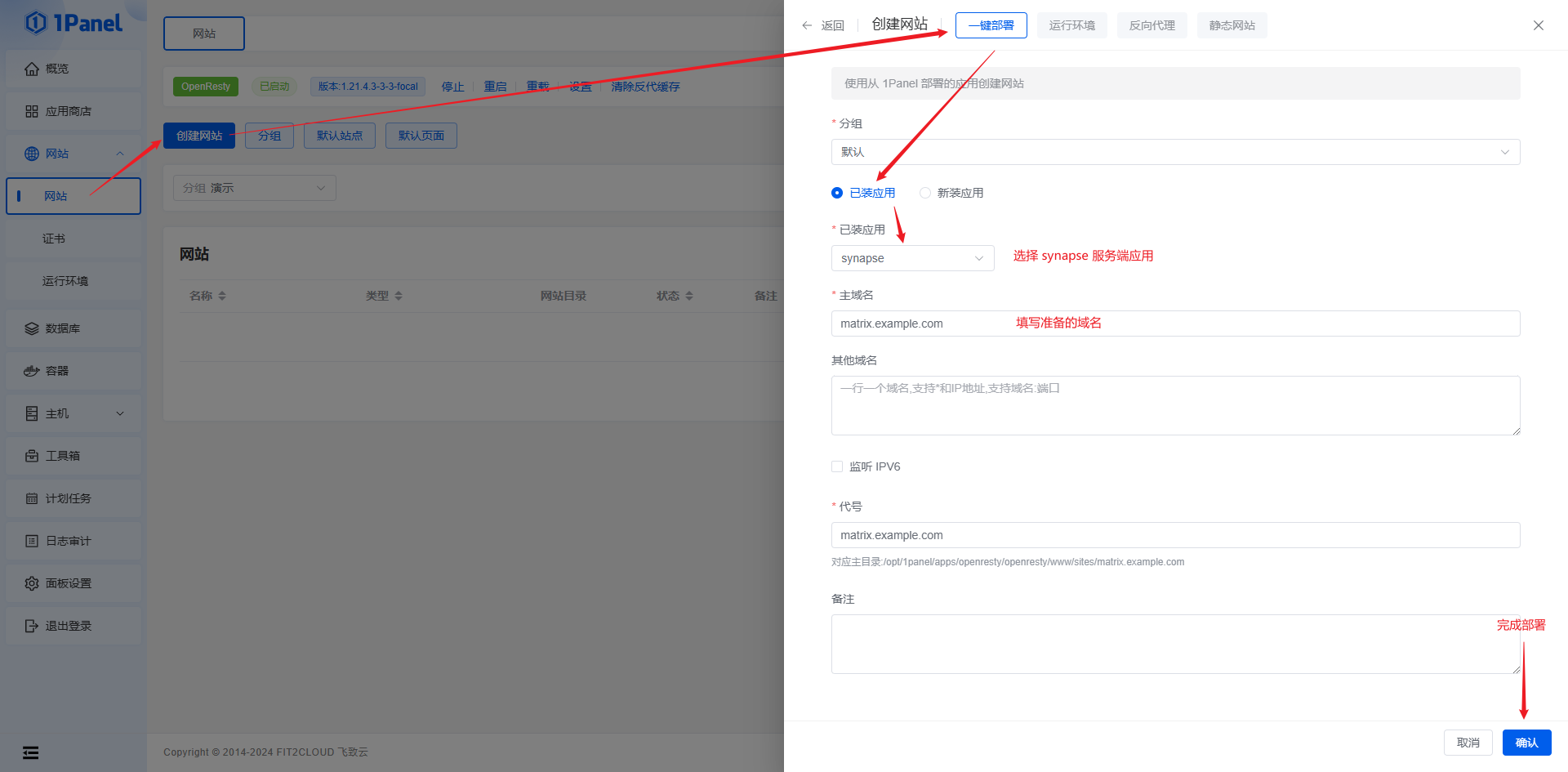Image resolution: width=1568 pixels, height=772 pixels.
Task: Select the 已装应用 radio button
Action: pos(837,193)
